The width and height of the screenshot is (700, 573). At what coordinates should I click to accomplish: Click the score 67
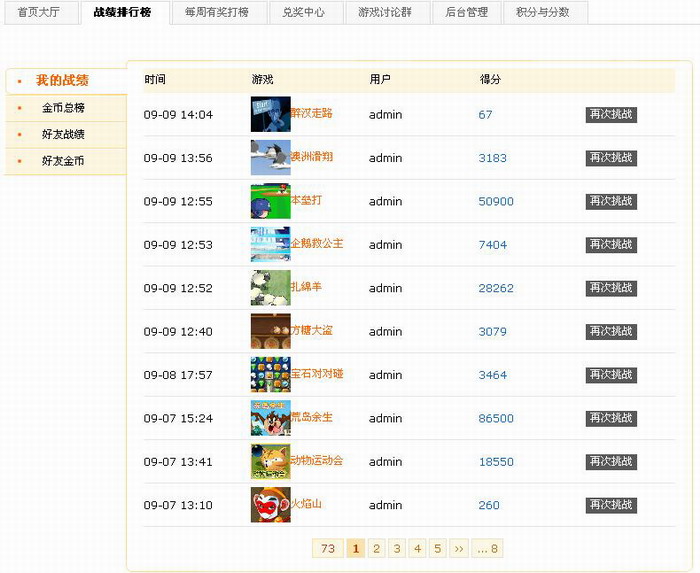485,115
